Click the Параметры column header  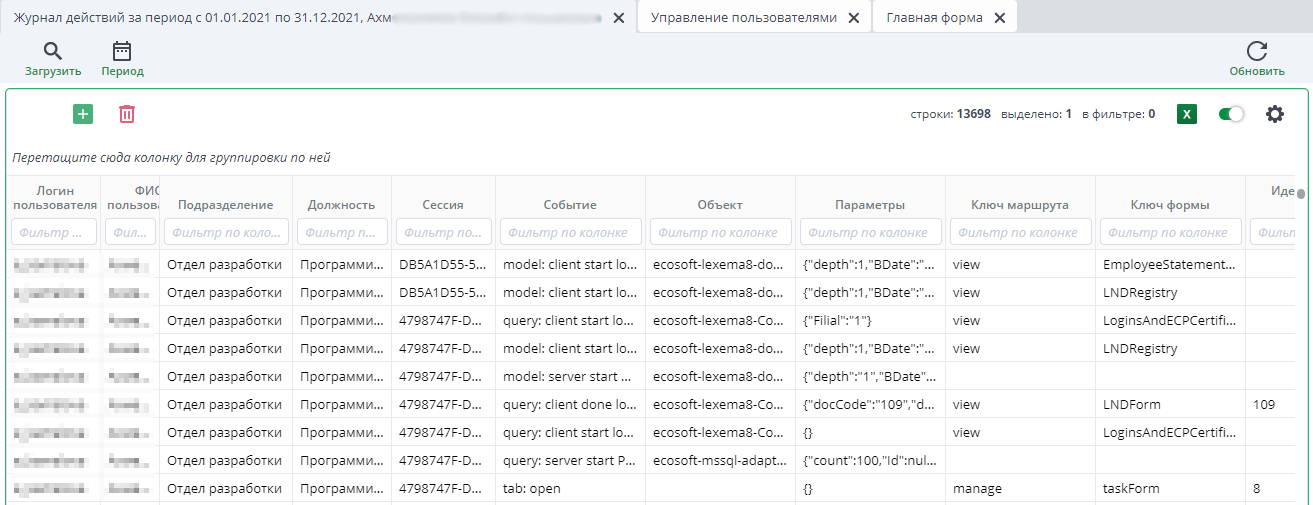pyautogui.click(x=870, y=205)
